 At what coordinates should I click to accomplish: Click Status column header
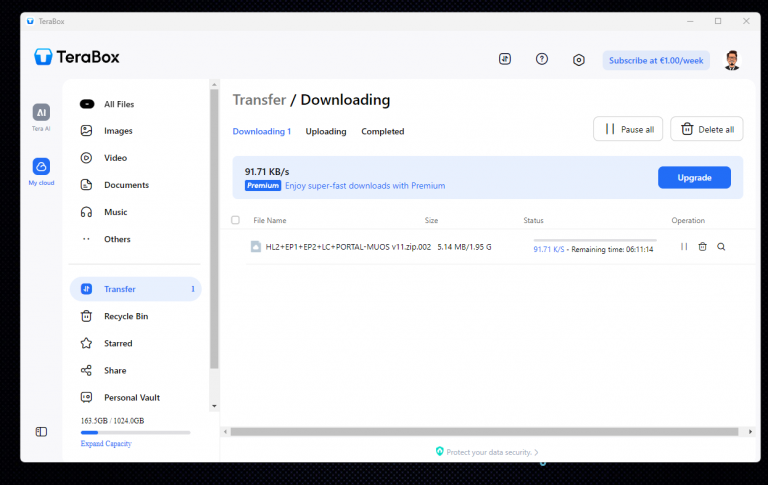point(533,220)
